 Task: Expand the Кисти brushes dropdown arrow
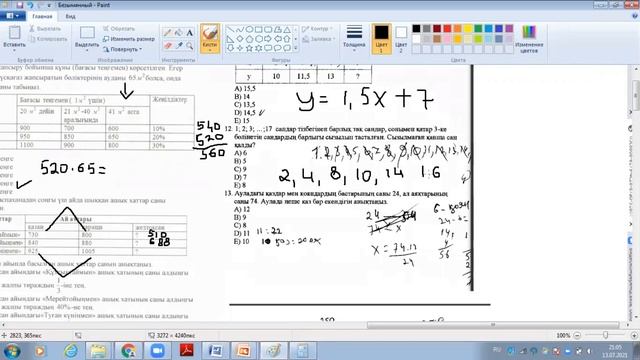tap(210, 50)
